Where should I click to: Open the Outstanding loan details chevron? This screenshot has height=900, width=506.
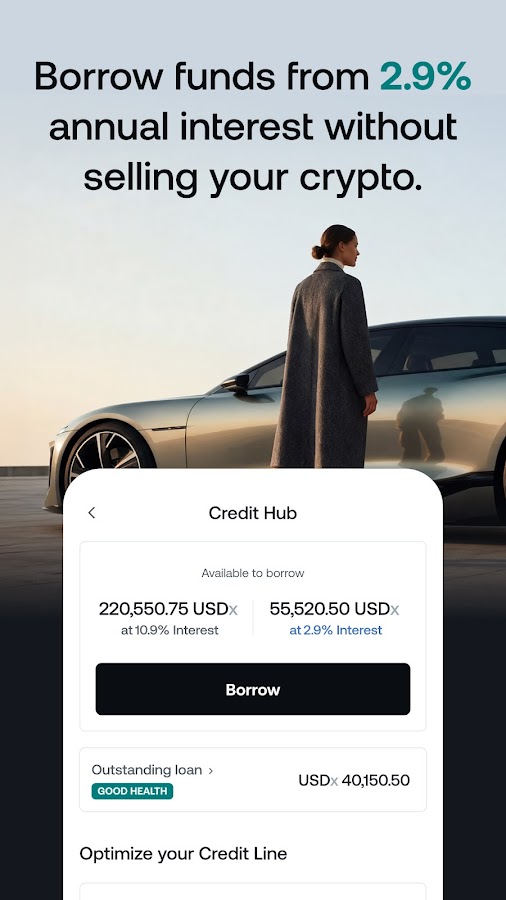211,770
